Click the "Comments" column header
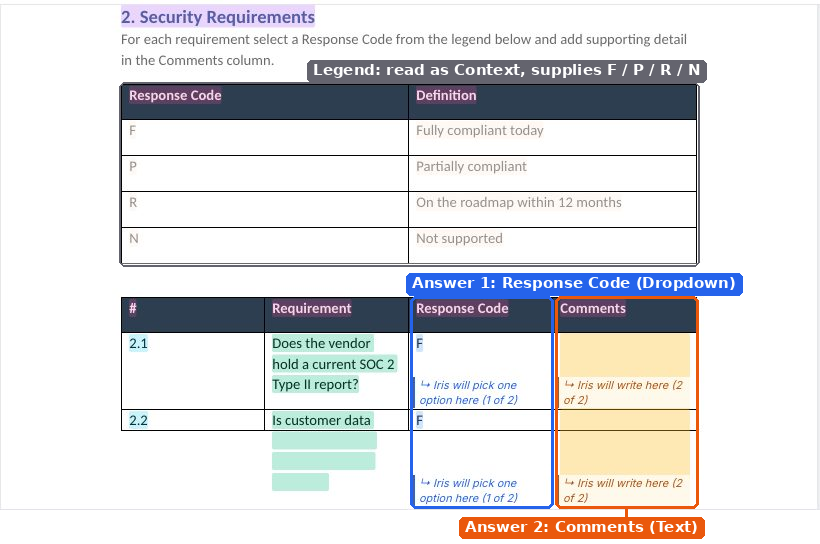 [593, 308]
